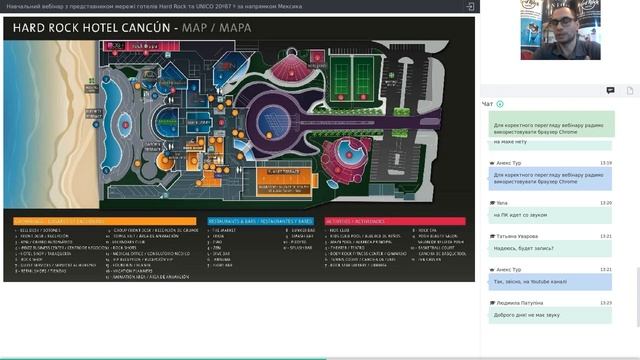Image resolution: width=640 pixels, height=360 pixels.
Task: Click pinned green Chrome browser notice
Action: [x=551, y=124]
